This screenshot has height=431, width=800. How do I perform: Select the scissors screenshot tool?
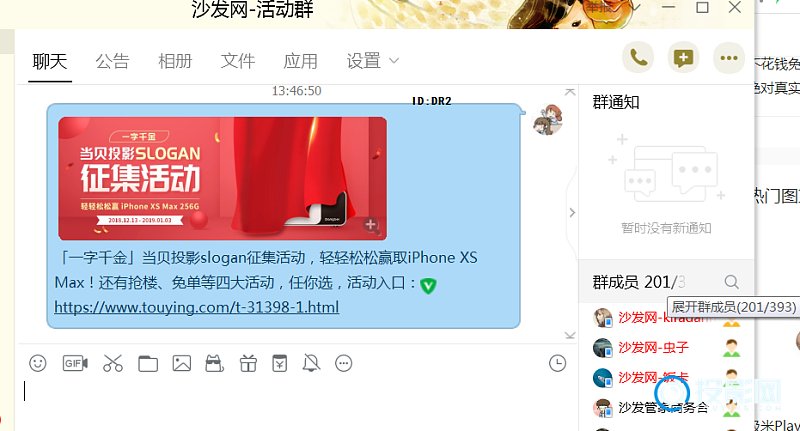coord(113,363)
